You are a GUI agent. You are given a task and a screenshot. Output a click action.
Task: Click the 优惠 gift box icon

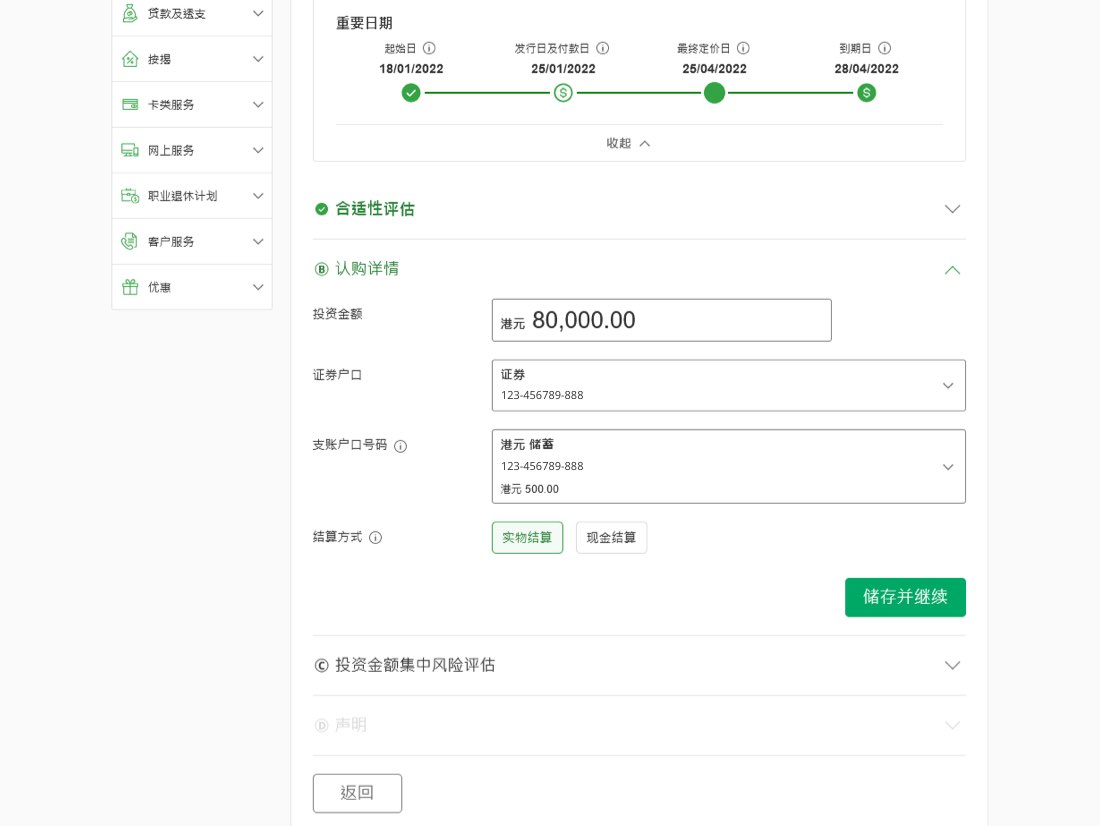coord(130,287)
